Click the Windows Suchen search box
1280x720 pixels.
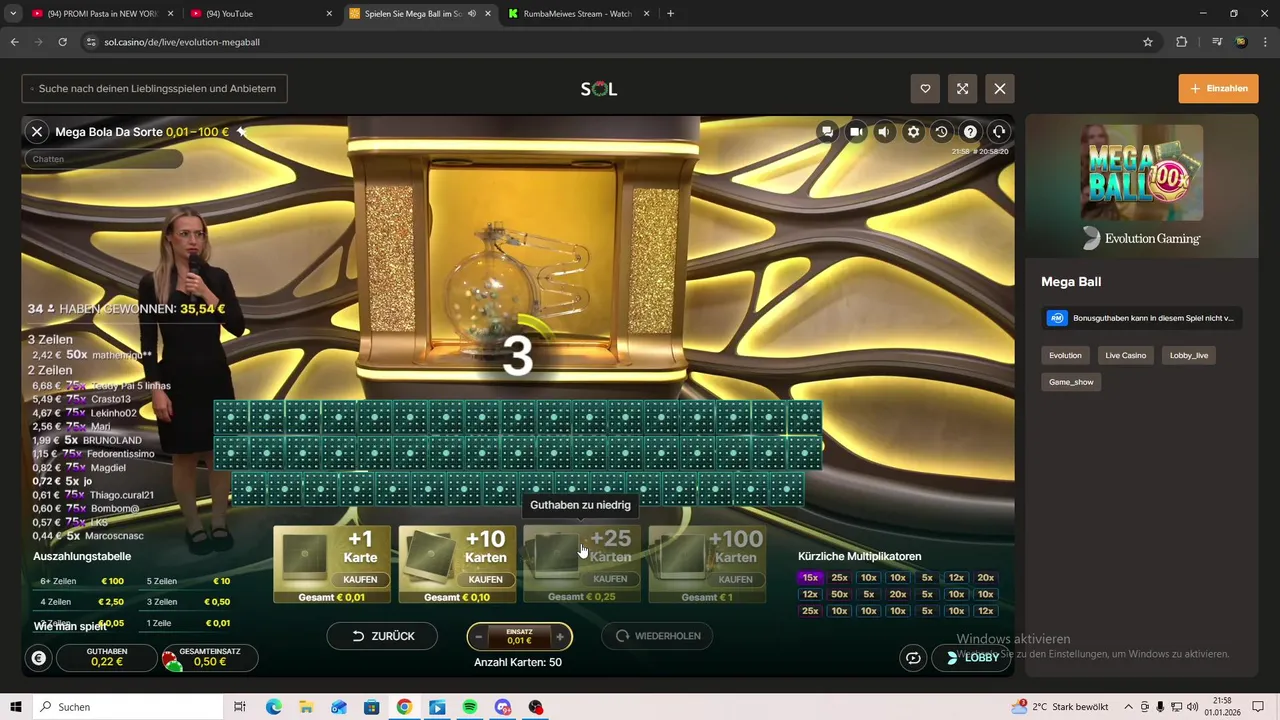pyautogui.click(x=127, y=707)
